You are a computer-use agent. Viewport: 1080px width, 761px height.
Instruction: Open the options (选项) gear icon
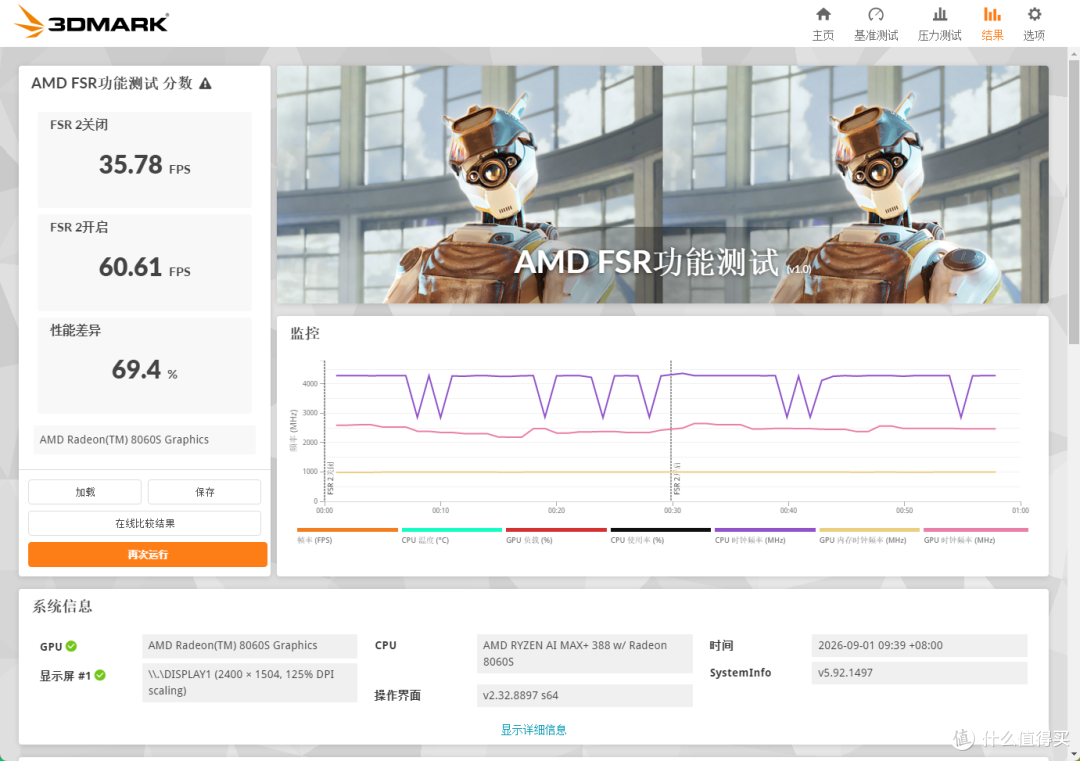(x=1034, y=14)
